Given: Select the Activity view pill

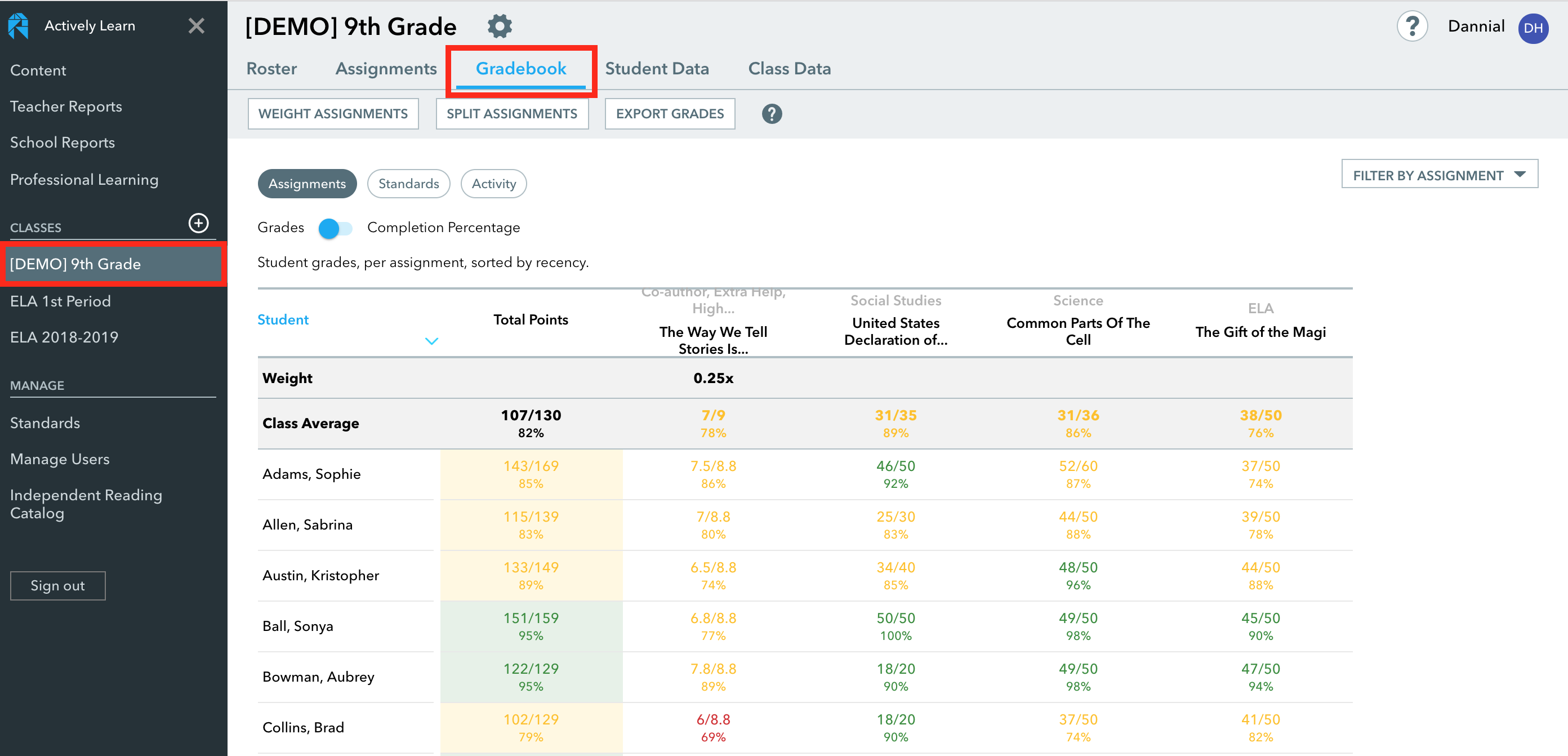Looking at the screenshot, I should click(x=493, y=183).
